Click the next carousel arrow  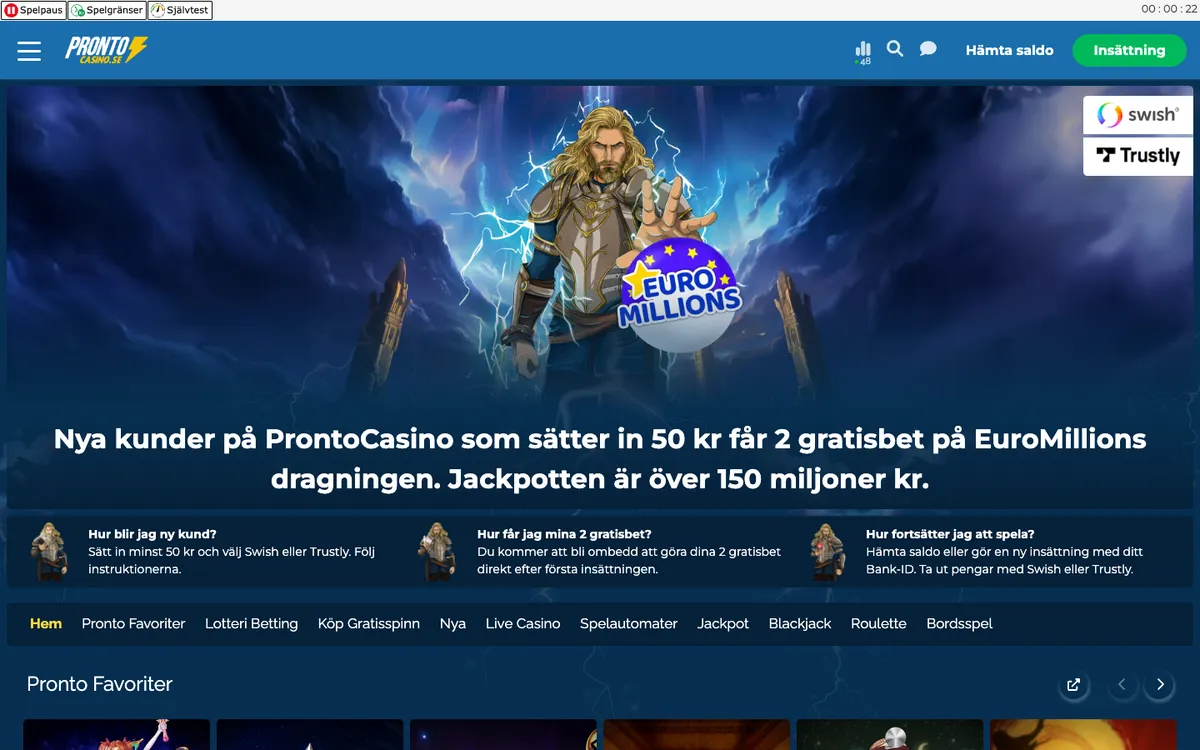(x=1160, y=685)
